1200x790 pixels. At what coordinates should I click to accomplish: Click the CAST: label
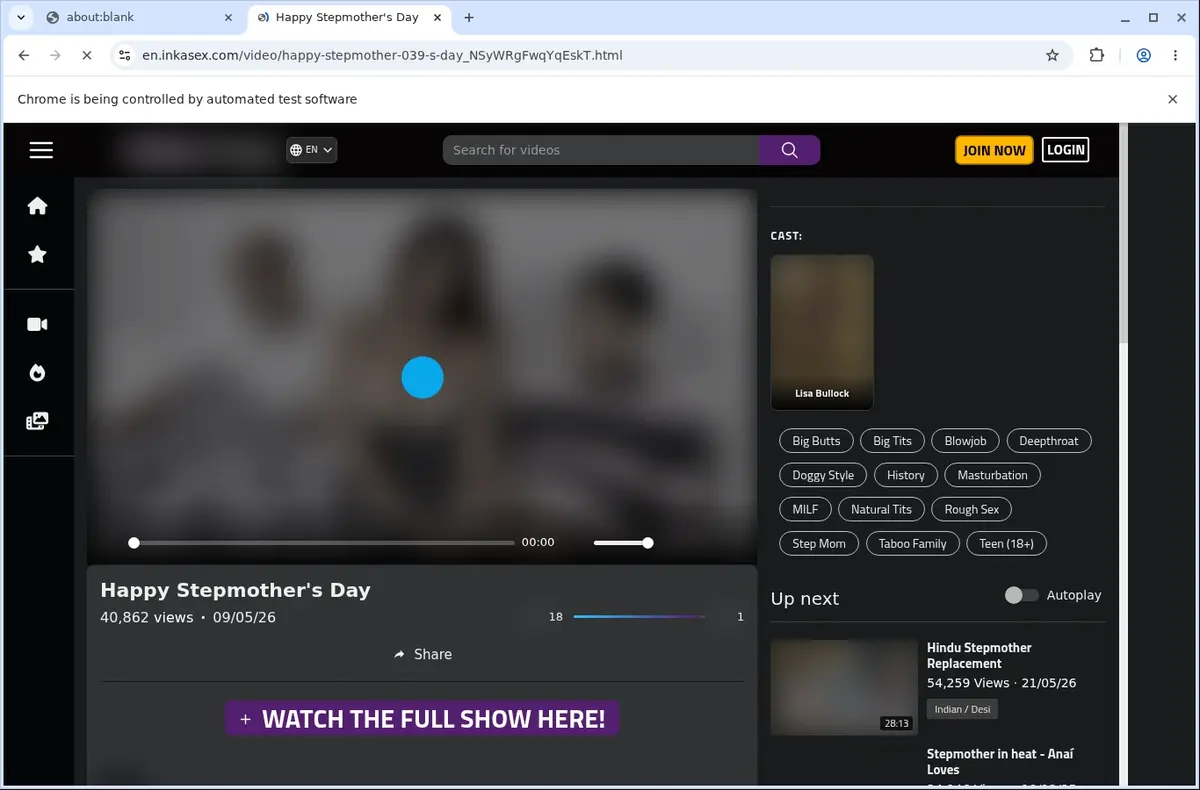point(786,236)
